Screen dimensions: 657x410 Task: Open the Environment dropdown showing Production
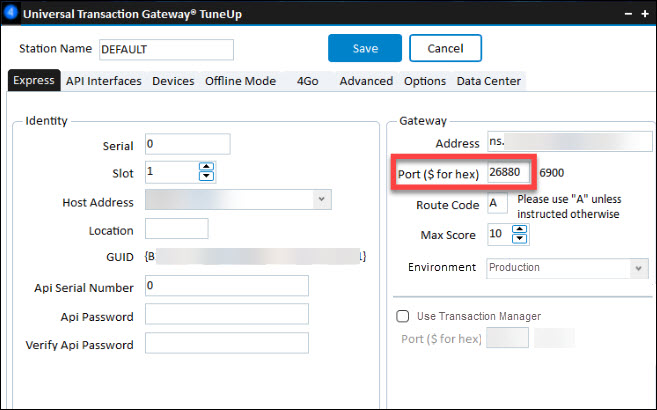pyautogui.click(x=638, y=268)
